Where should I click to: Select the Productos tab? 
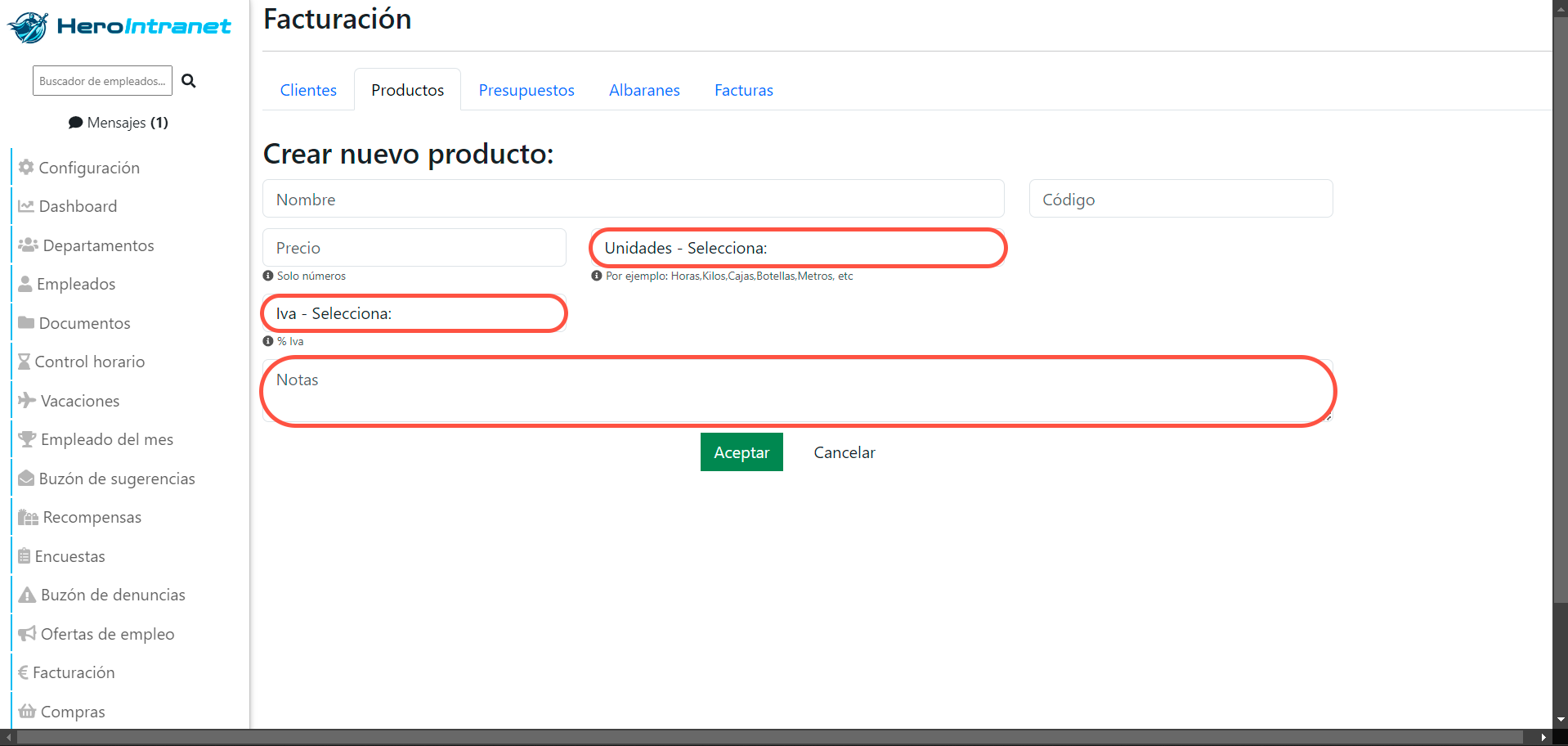click(407, 90)
